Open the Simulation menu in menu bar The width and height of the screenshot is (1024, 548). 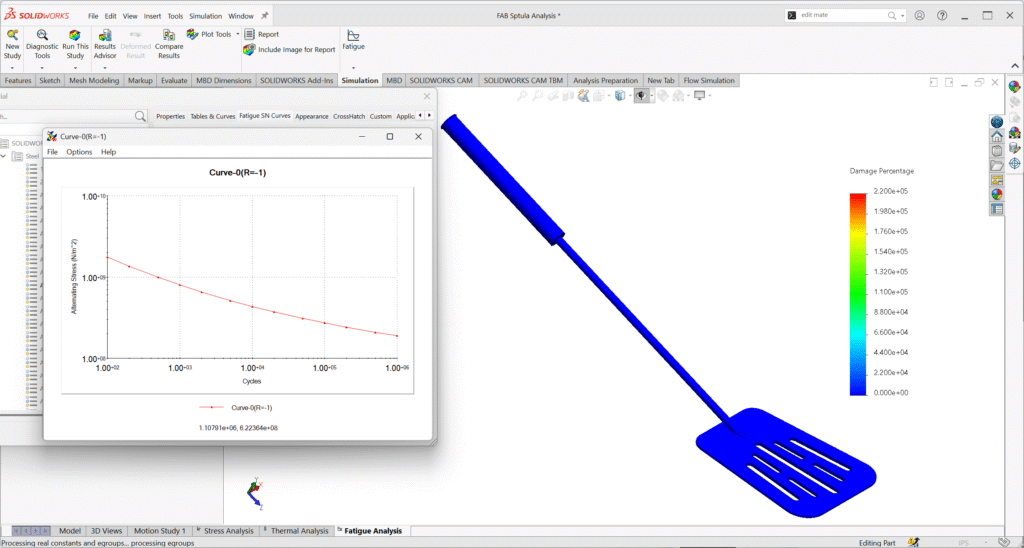coord(203,16)
